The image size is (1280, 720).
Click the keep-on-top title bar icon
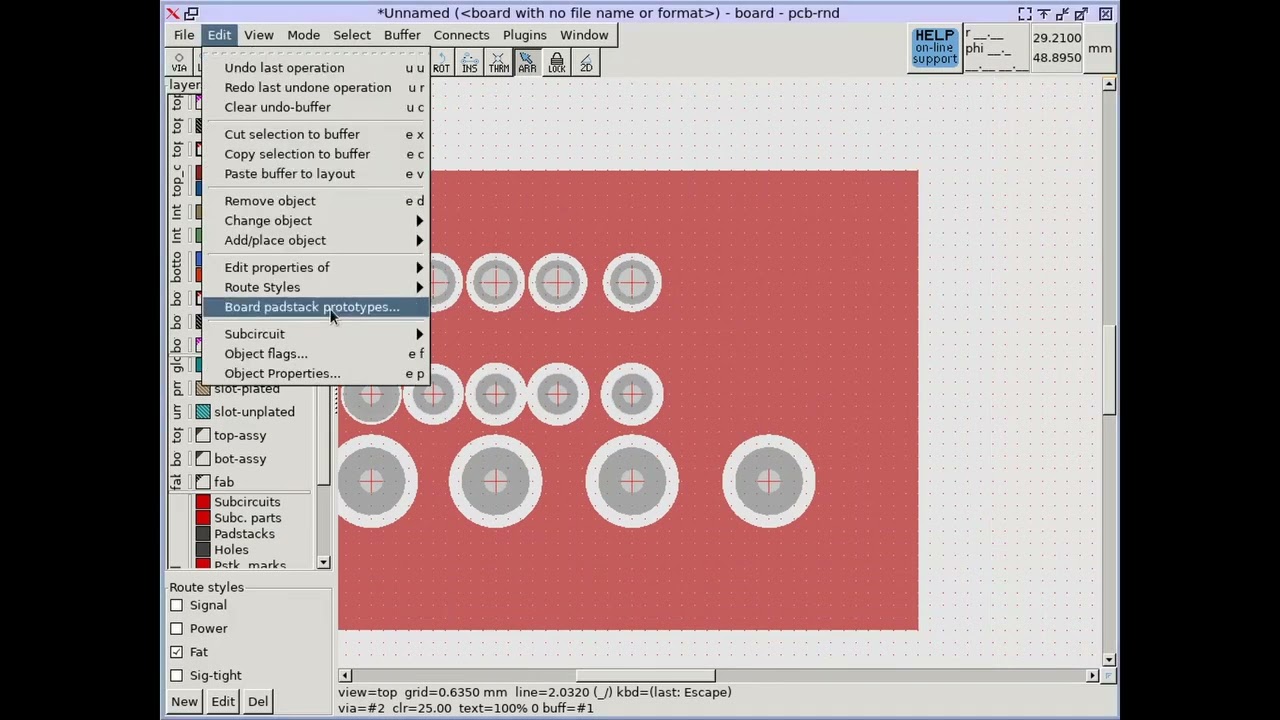click(x=1043, y=13)
